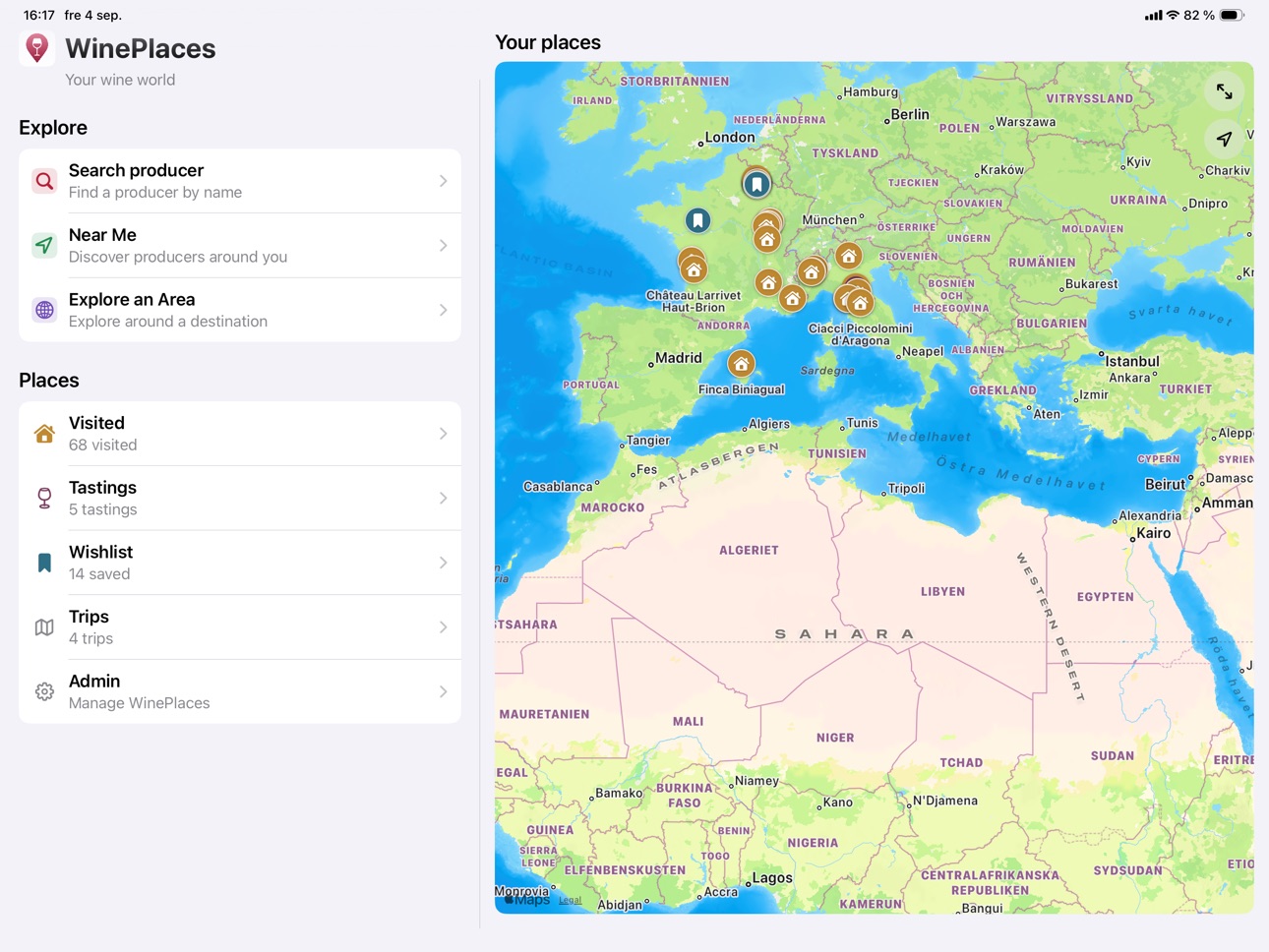
Task: Open Search producer by name
Action: (240, 181)
